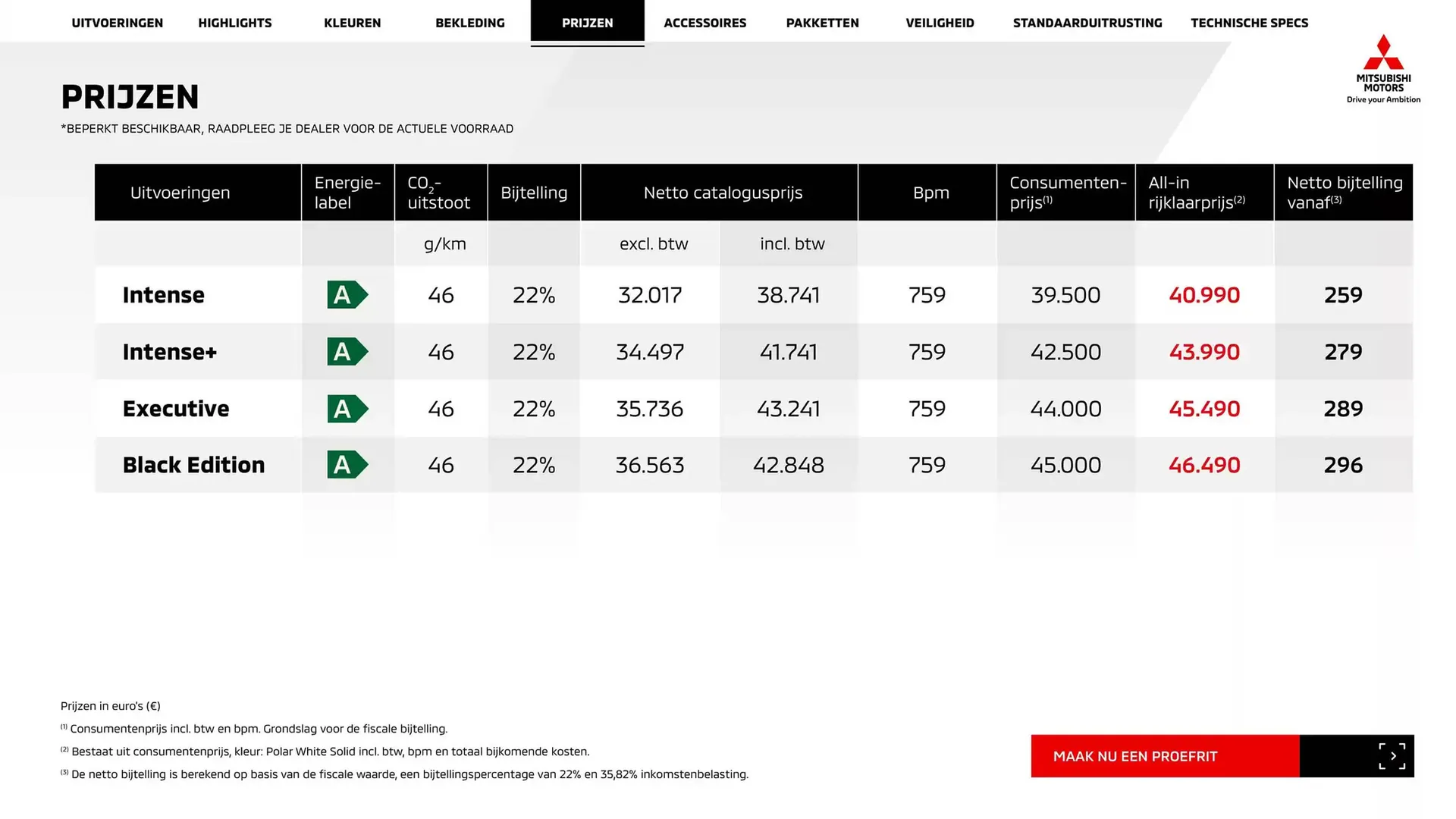The height and width of the screenshot is (819, 1456).
Task: Switch to the Highlights tab
Action: click(235, 23)
